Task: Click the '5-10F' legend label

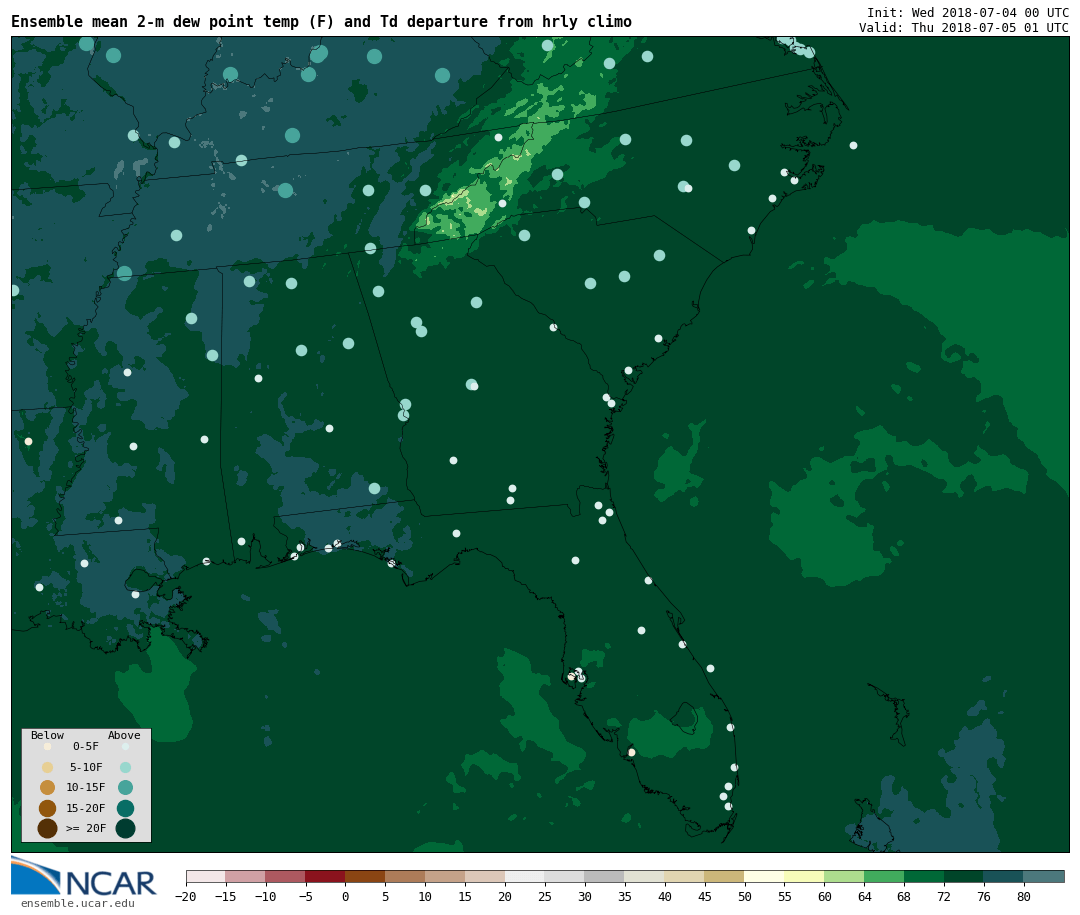Action: click(x=86, y=767)
